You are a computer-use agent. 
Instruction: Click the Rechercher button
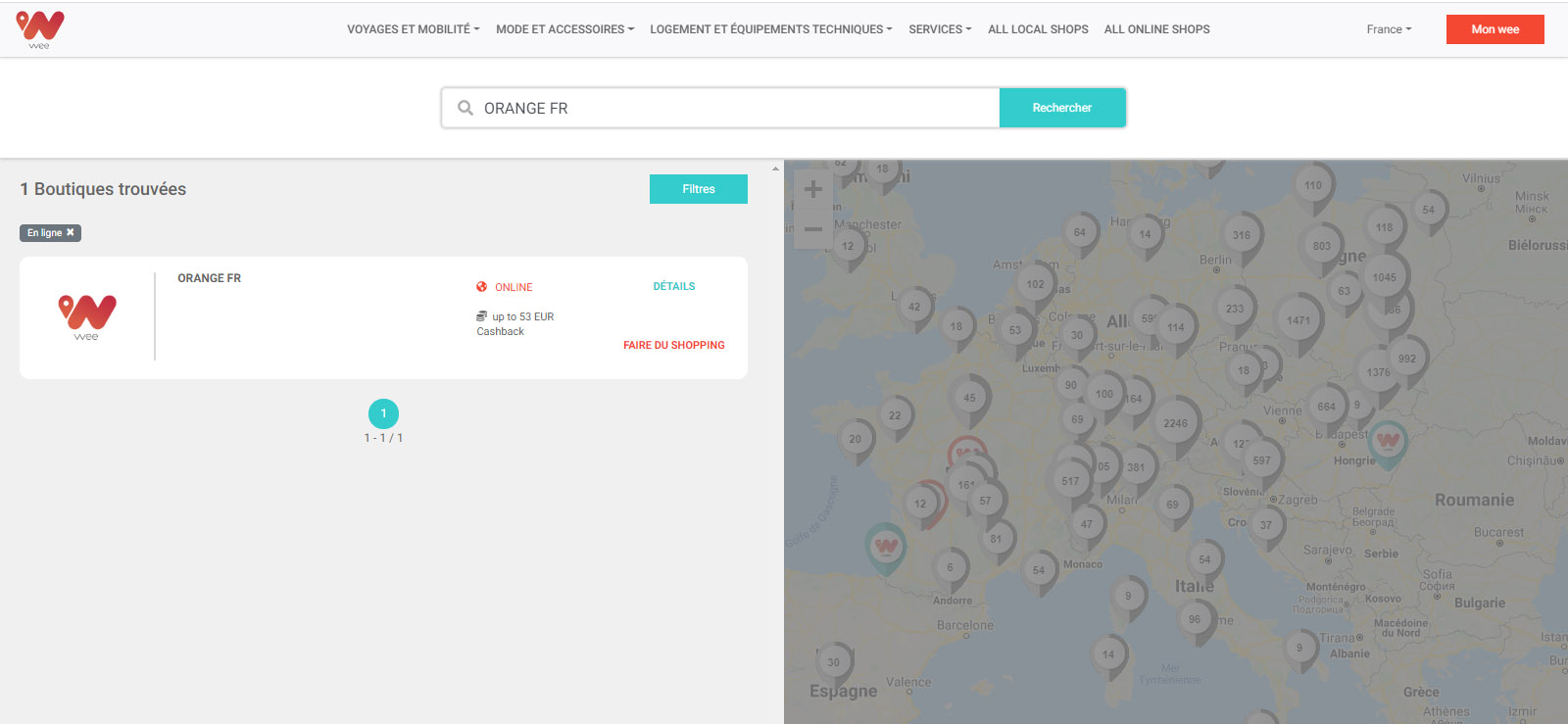pos(1061,108)
